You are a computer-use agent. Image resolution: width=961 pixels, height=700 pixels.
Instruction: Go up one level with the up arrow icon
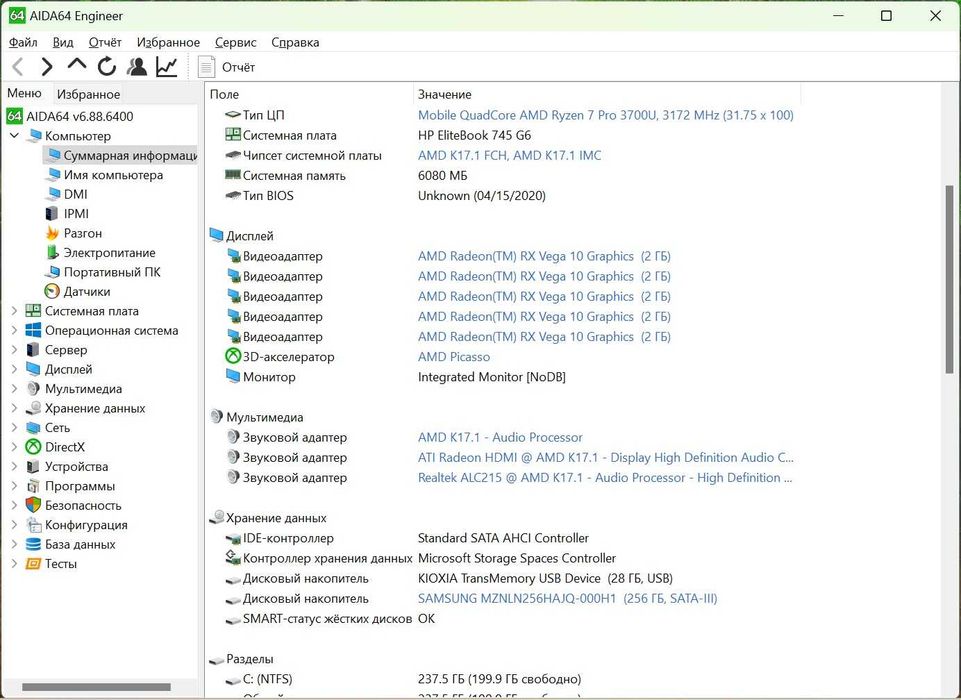click(77, 64)
